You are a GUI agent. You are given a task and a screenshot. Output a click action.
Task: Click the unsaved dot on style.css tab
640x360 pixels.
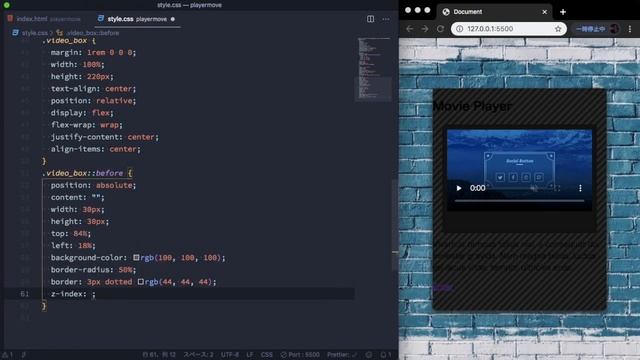pyautogui.click(x=173, y=19)
